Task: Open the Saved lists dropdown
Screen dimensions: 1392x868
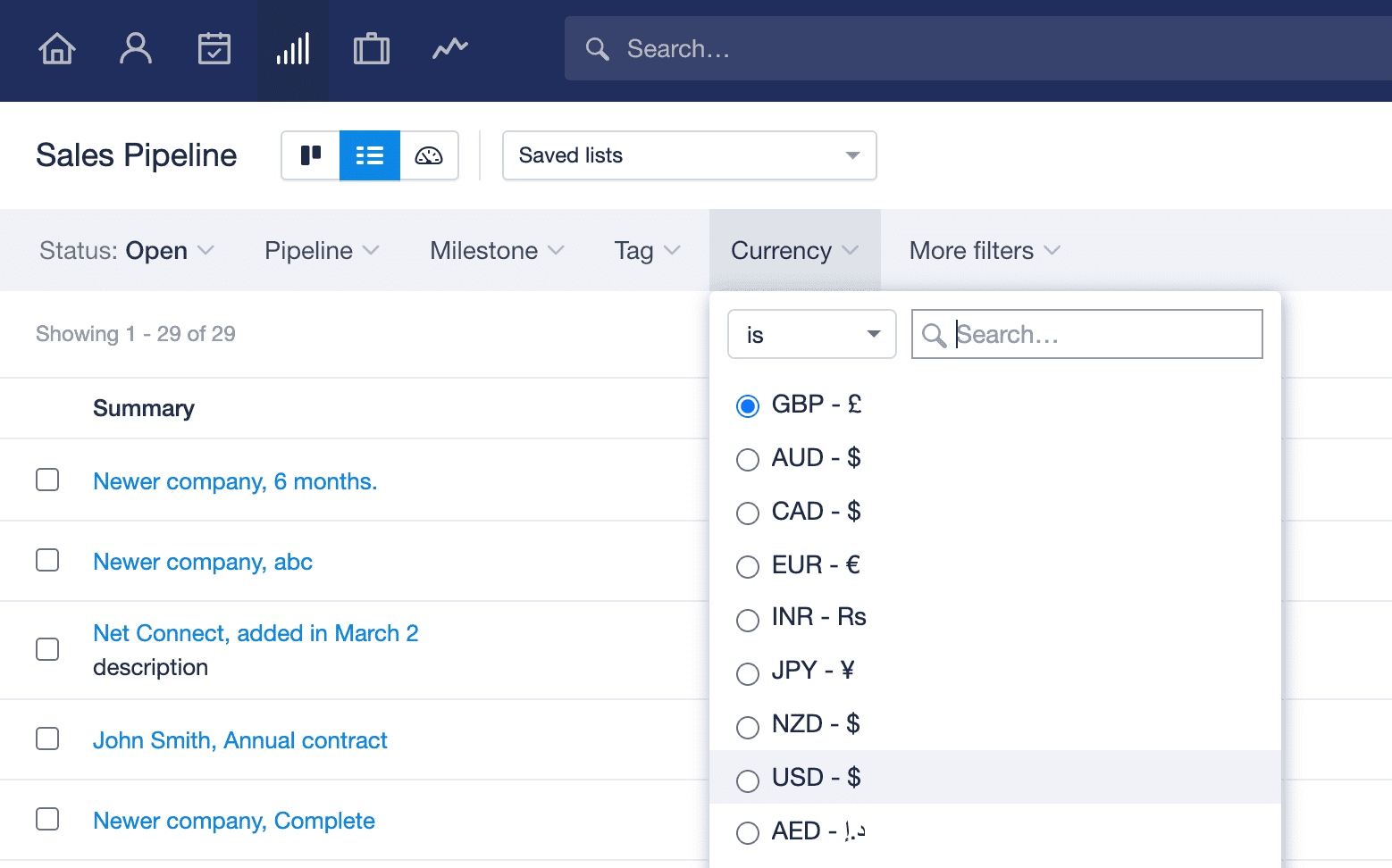Action: pyautogui.click(x=689, y=155)
